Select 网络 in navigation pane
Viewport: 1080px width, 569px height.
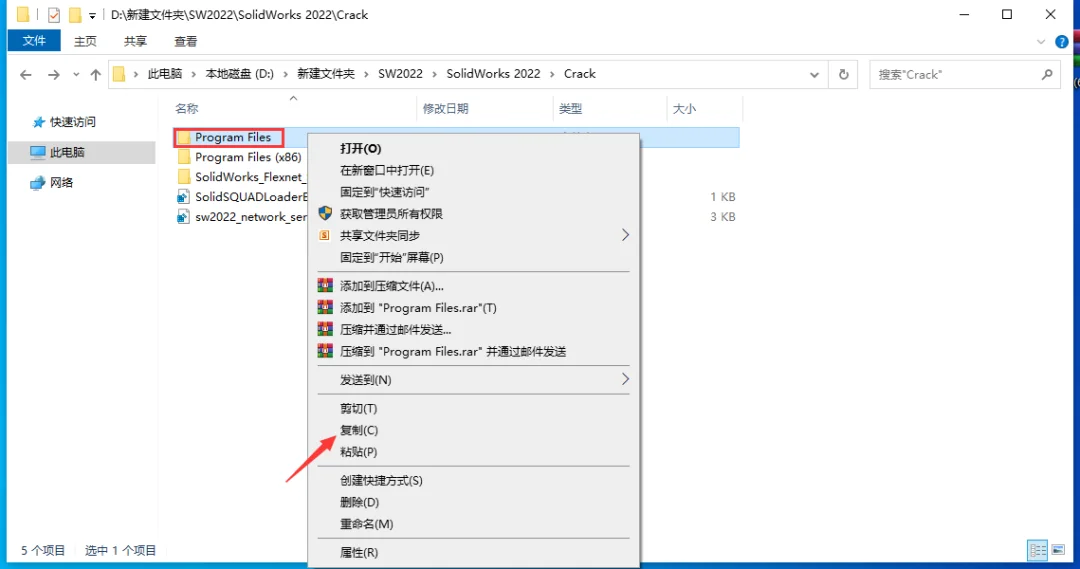(x=52, y=183)
